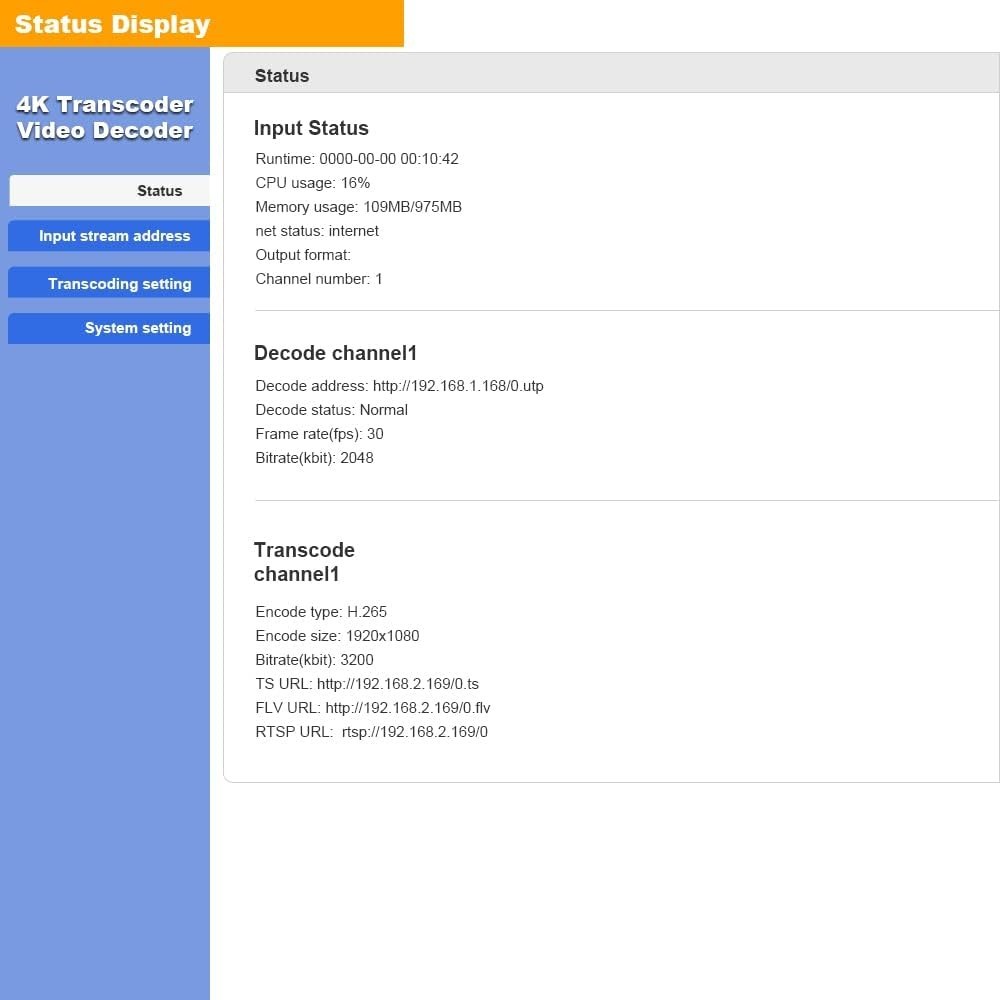Click the Input Status section heading
The image size is (1000, 1000).
[311, 128]
